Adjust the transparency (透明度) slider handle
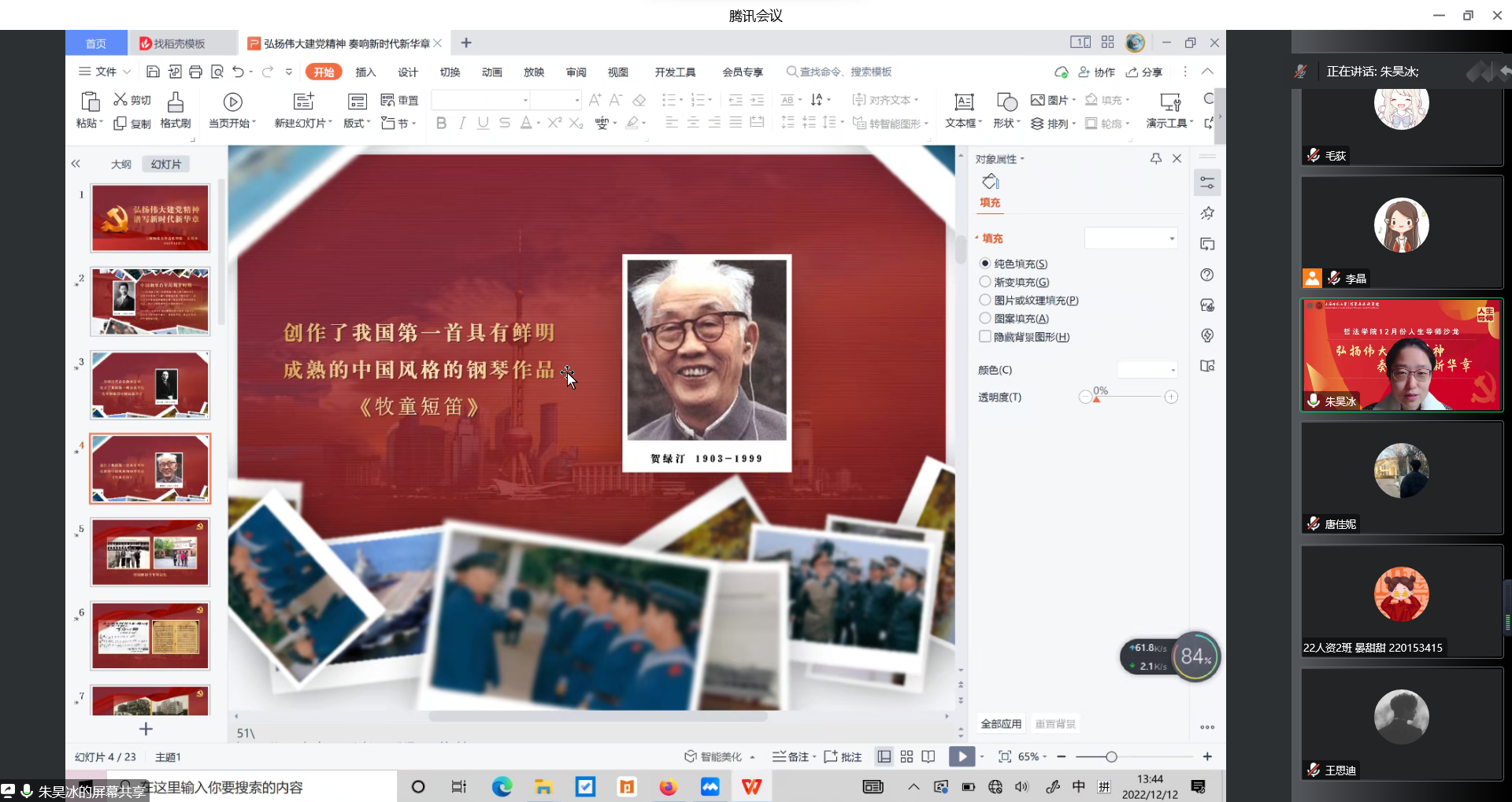Screen dimensions: 1512x802 coord(1096,398)
